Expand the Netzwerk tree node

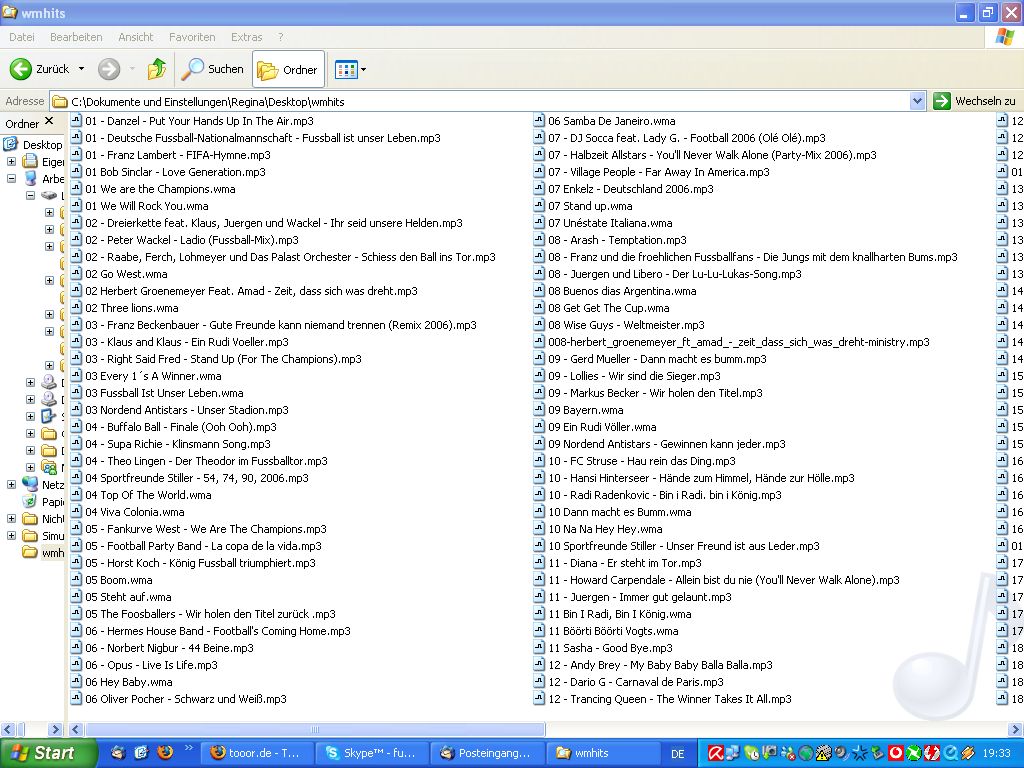[x=12, y=485]
